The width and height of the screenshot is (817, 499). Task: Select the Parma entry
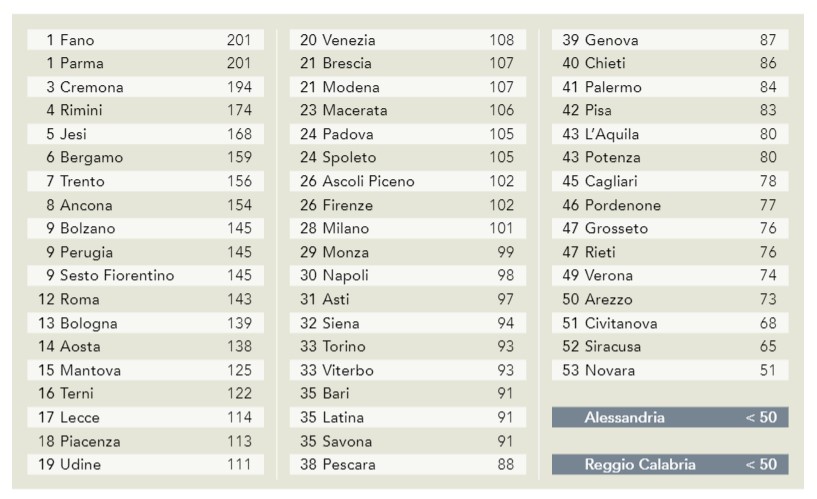(145, 63)
